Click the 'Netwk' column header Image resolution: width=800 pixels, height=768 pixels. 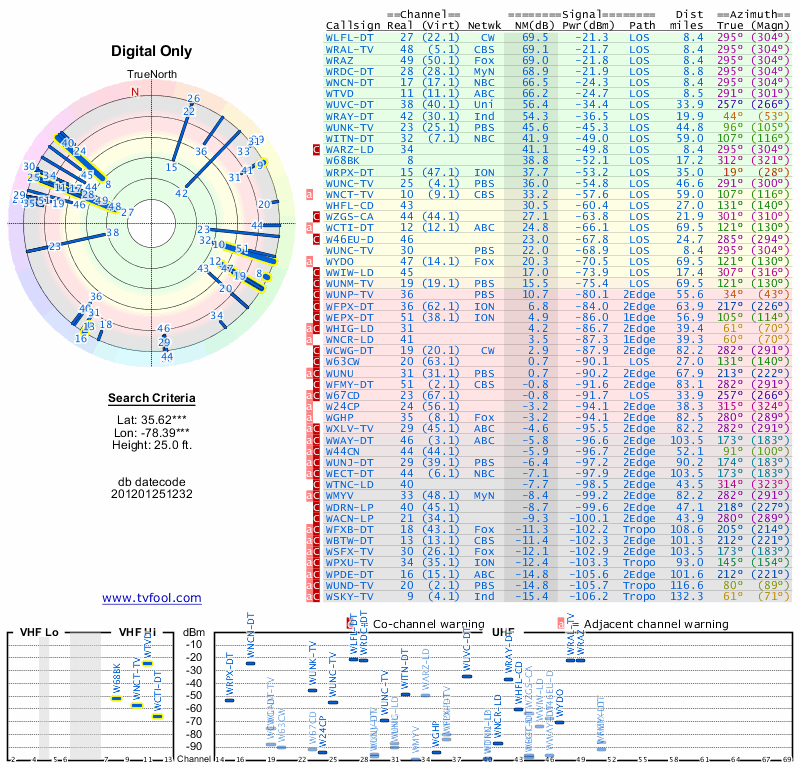(x=484, y=26)
